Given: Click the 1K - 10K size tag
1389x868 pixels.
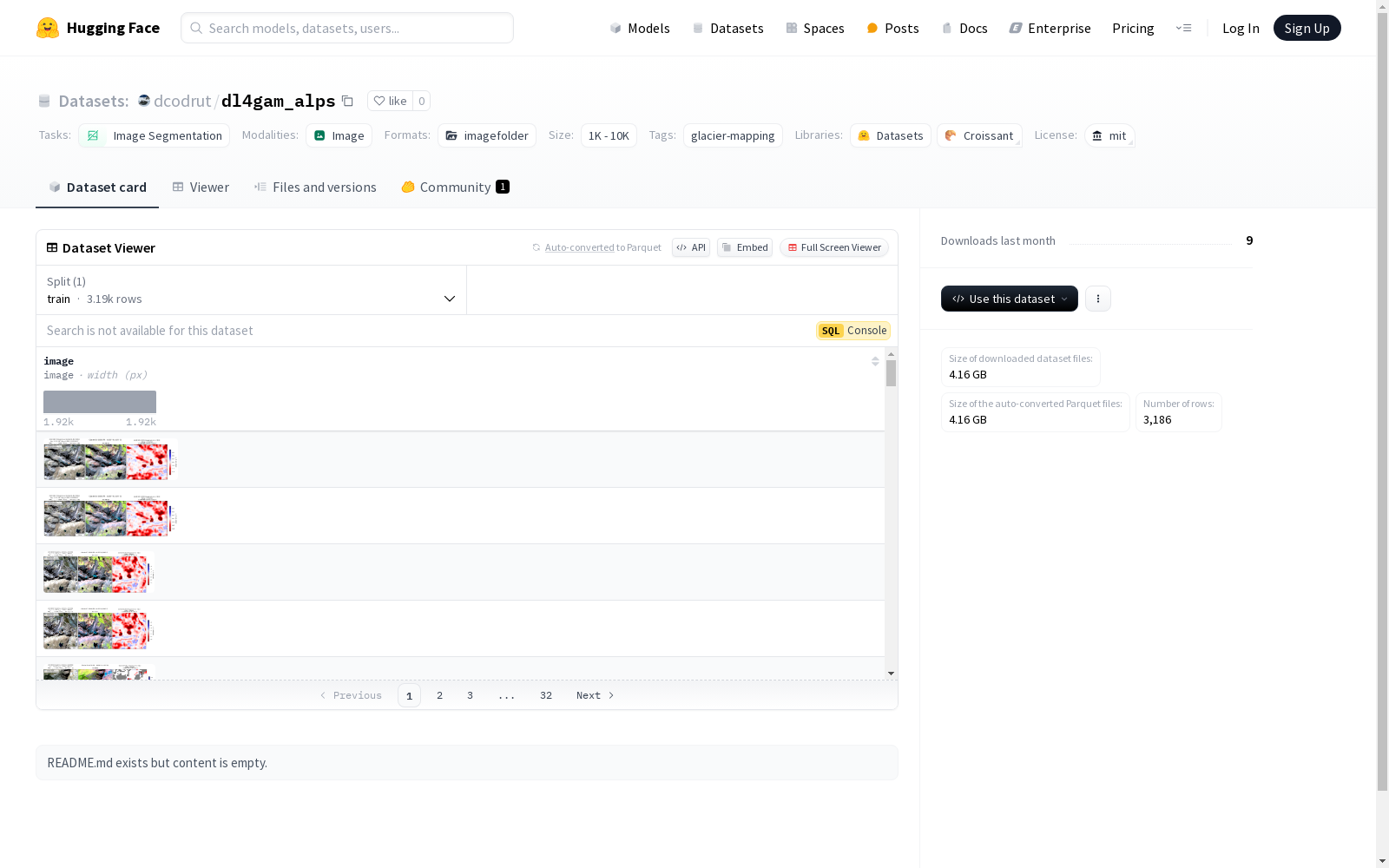Looking at the screenshot, I should 609,135.
